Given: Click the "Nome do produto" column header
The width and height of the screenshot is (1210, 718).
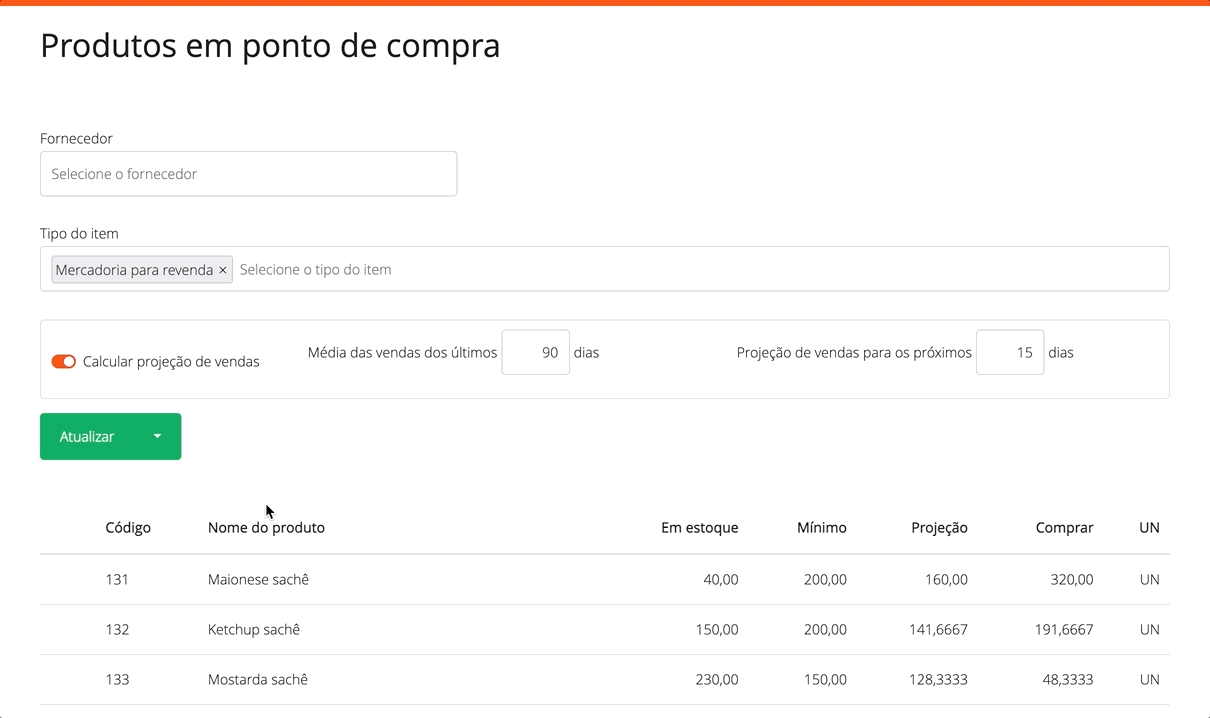Looking at the screenshot, I should pos(266,527).
